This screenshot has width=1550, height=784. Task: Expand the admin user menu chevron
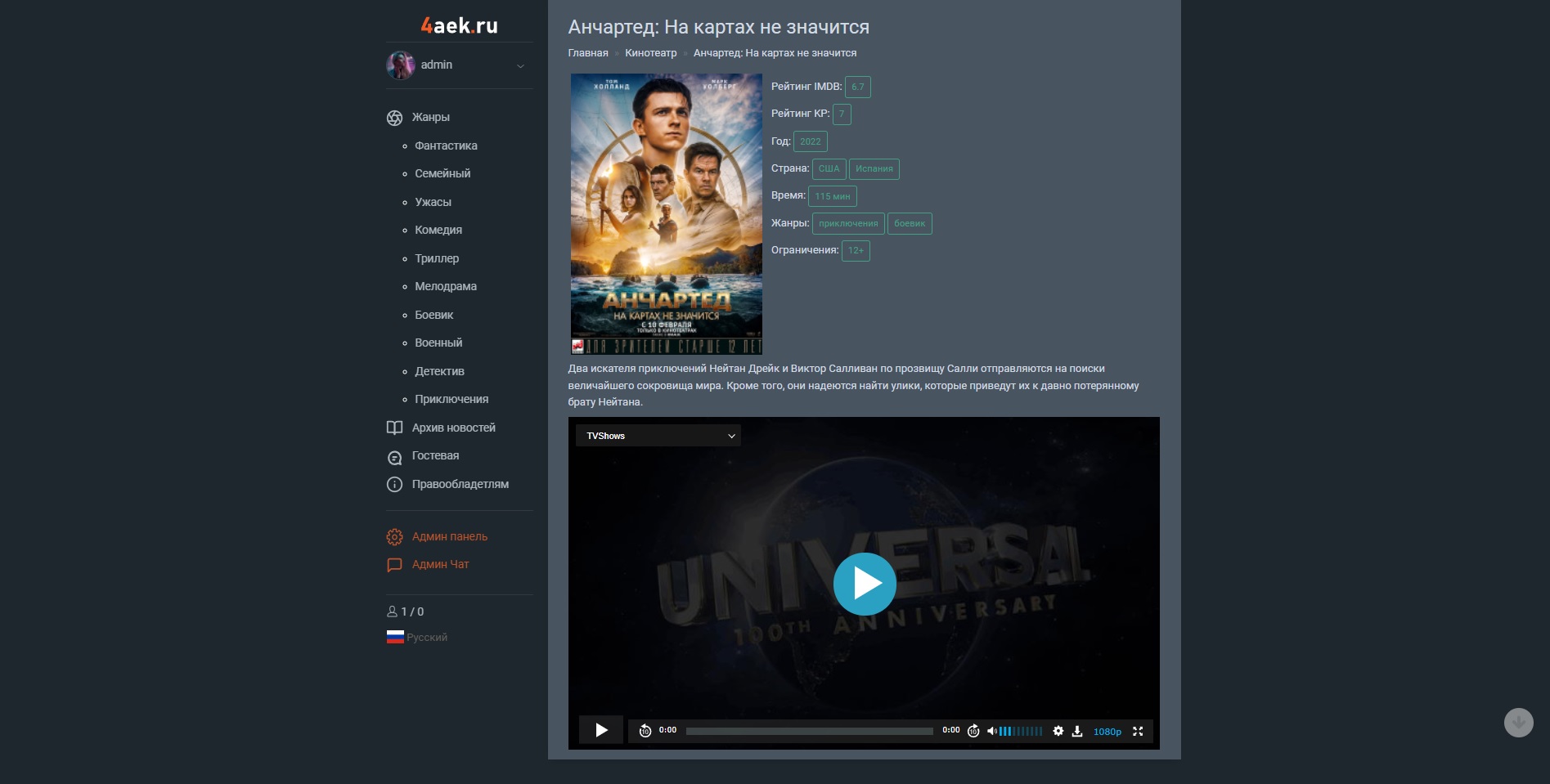coord(520,65)
